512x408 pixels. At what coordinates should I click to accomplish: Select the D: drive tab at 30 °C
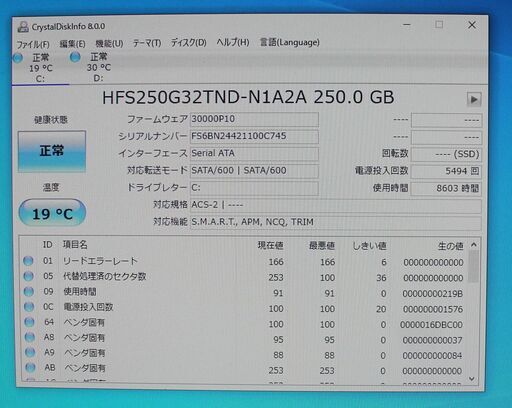pyautogui.click(x=99, y=68)
